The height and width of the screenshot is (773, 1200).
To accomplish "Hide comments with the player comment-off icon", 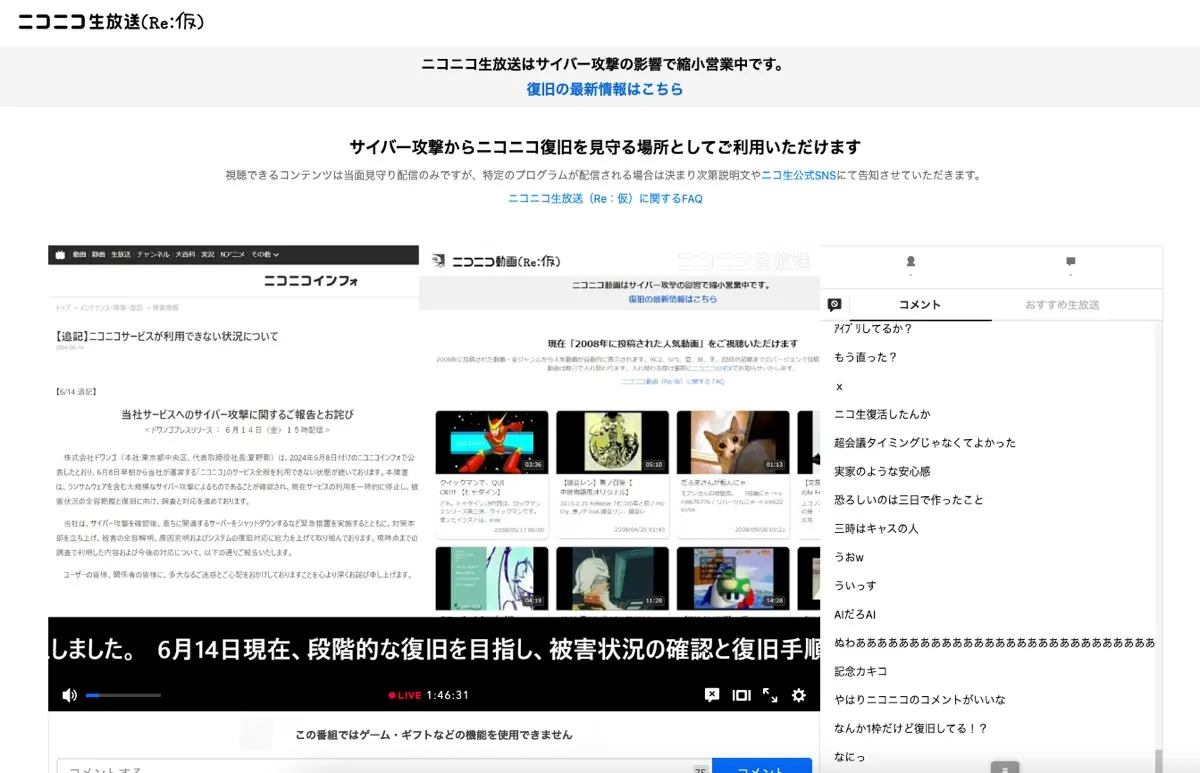I will [711, 695].
